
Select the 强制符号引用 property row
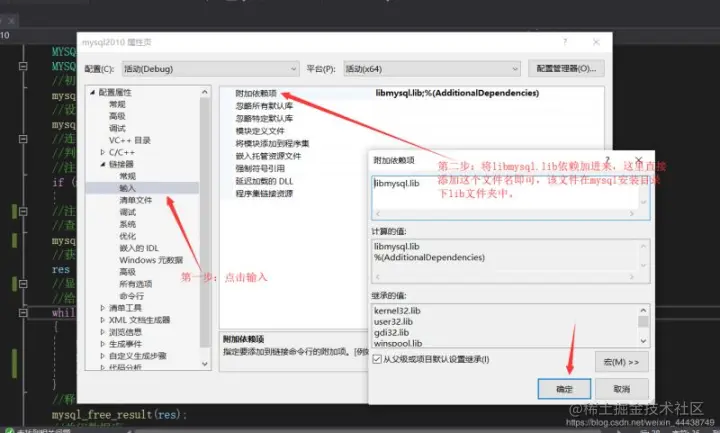260,169
